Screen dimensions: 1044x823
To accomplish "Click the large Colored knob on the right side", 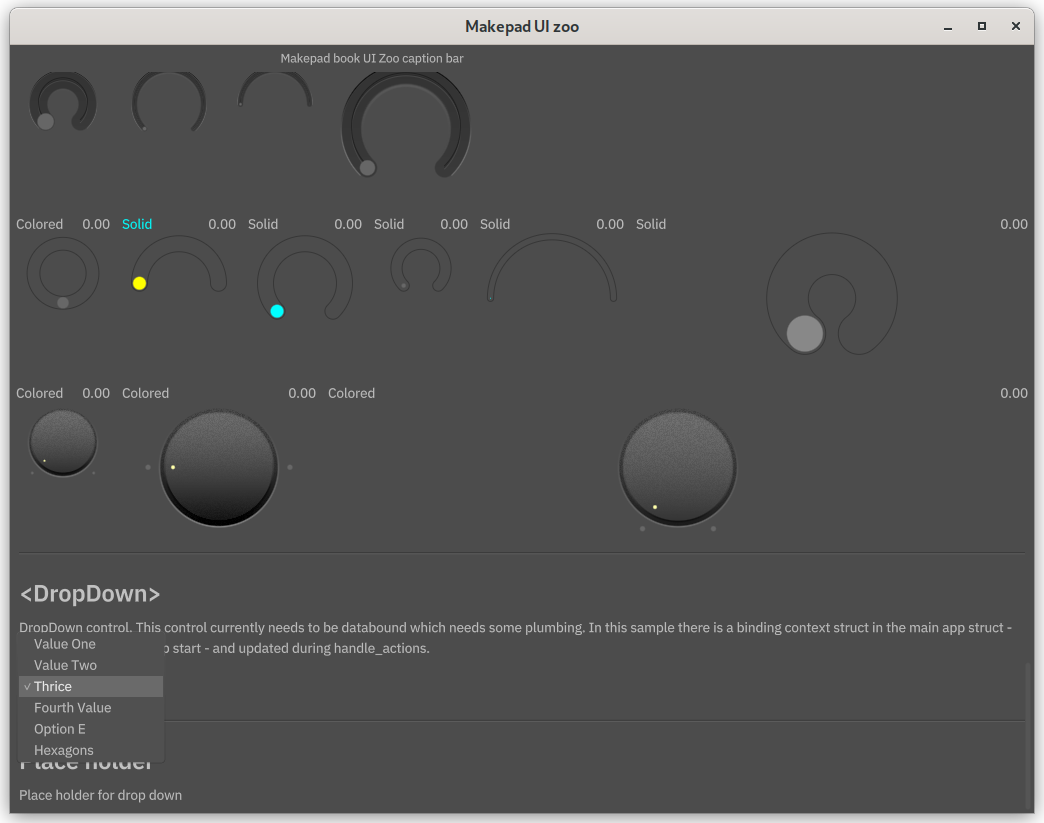I will [678, 468].
